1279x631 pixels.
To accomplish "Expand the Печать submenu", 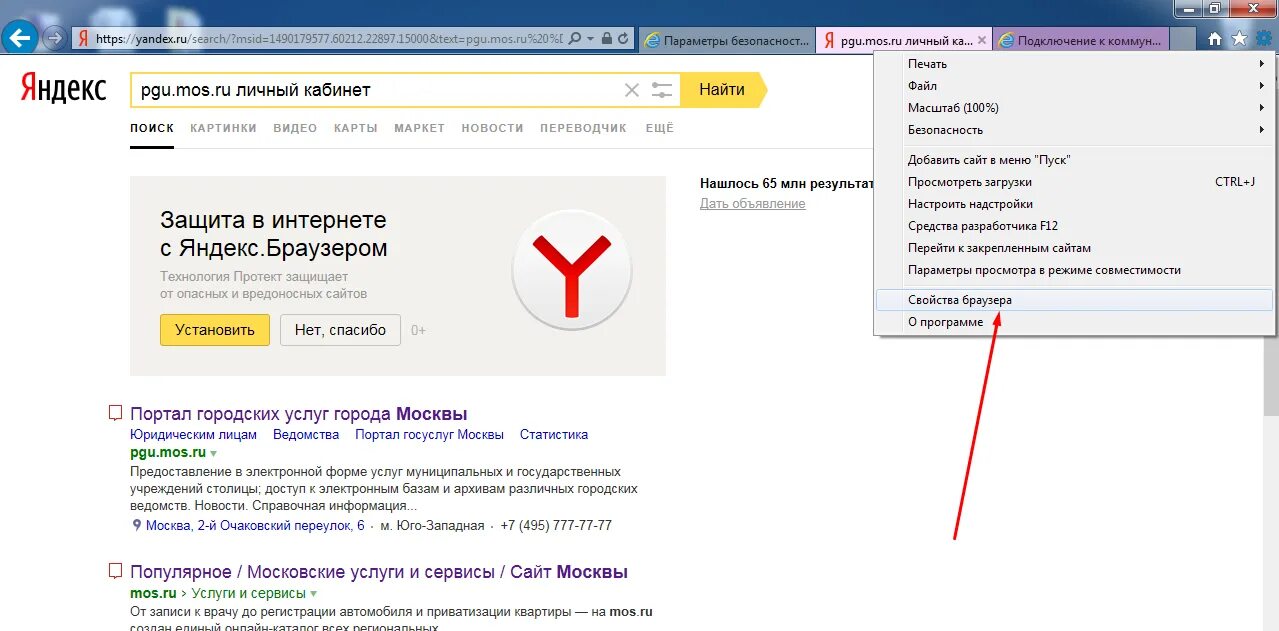I will [1073, 64].
